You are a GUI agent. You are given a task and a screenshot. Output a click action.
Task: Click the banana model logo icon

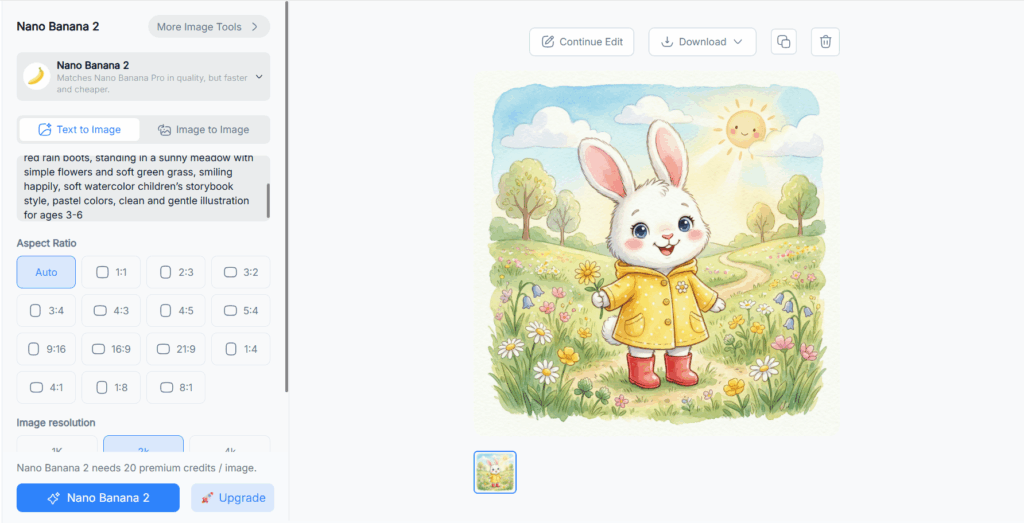tap(37, 76)
